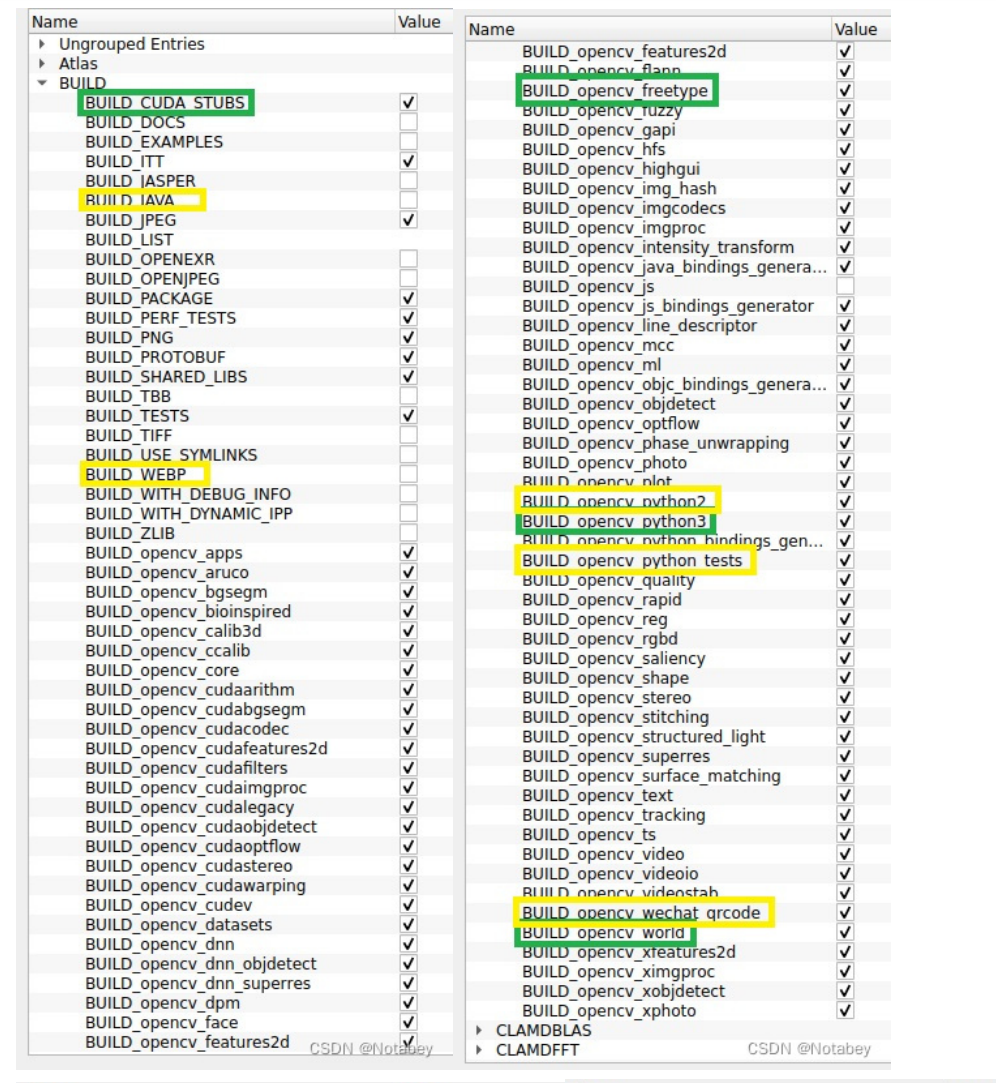
Task: Uncheck the BUILD_opencv_apps checkbox
Action: 408,553
